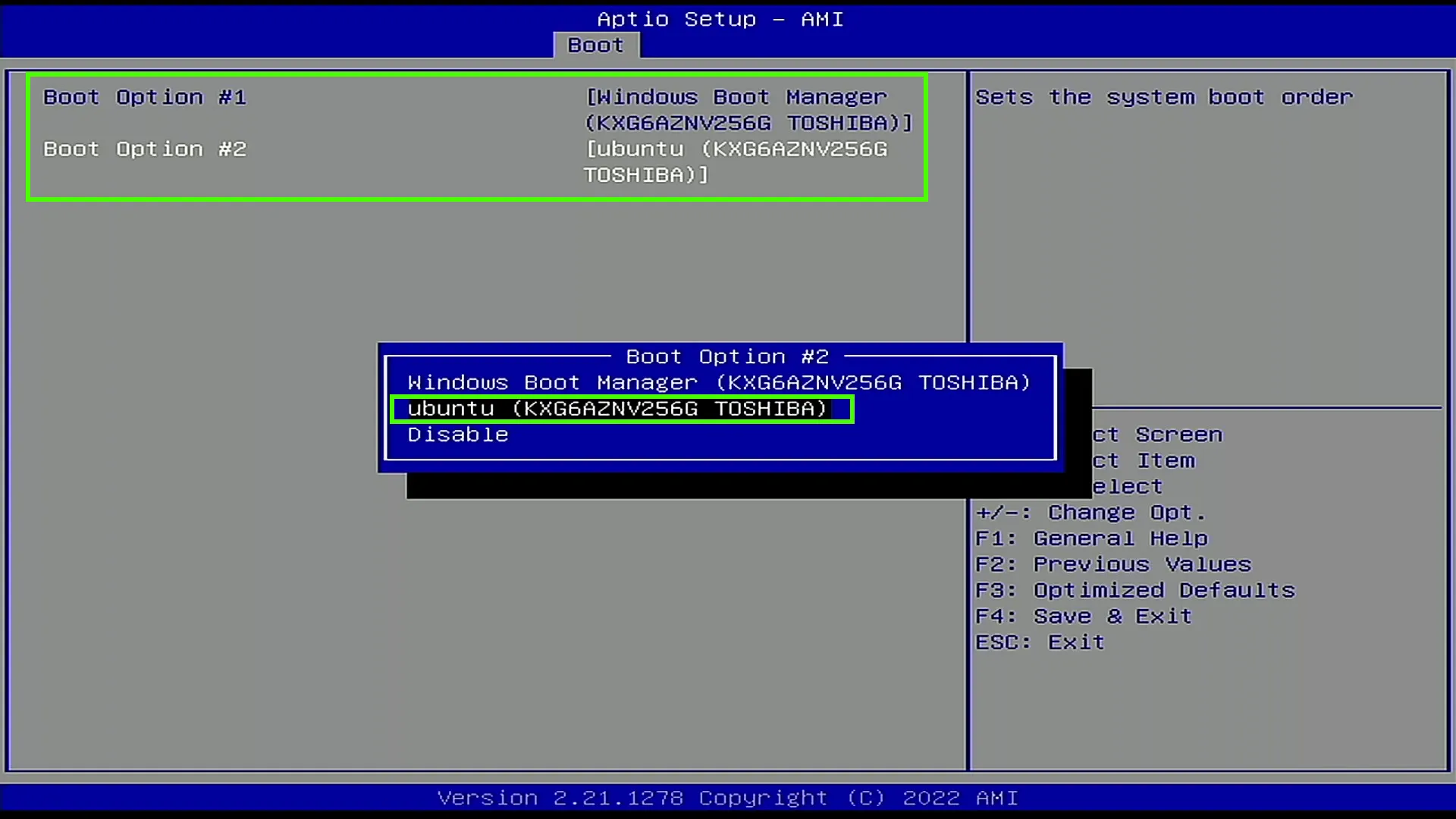Choose Disable in Boot Option #2 popup
This screenshot has height=819, width=1456.
pos(458,435)
